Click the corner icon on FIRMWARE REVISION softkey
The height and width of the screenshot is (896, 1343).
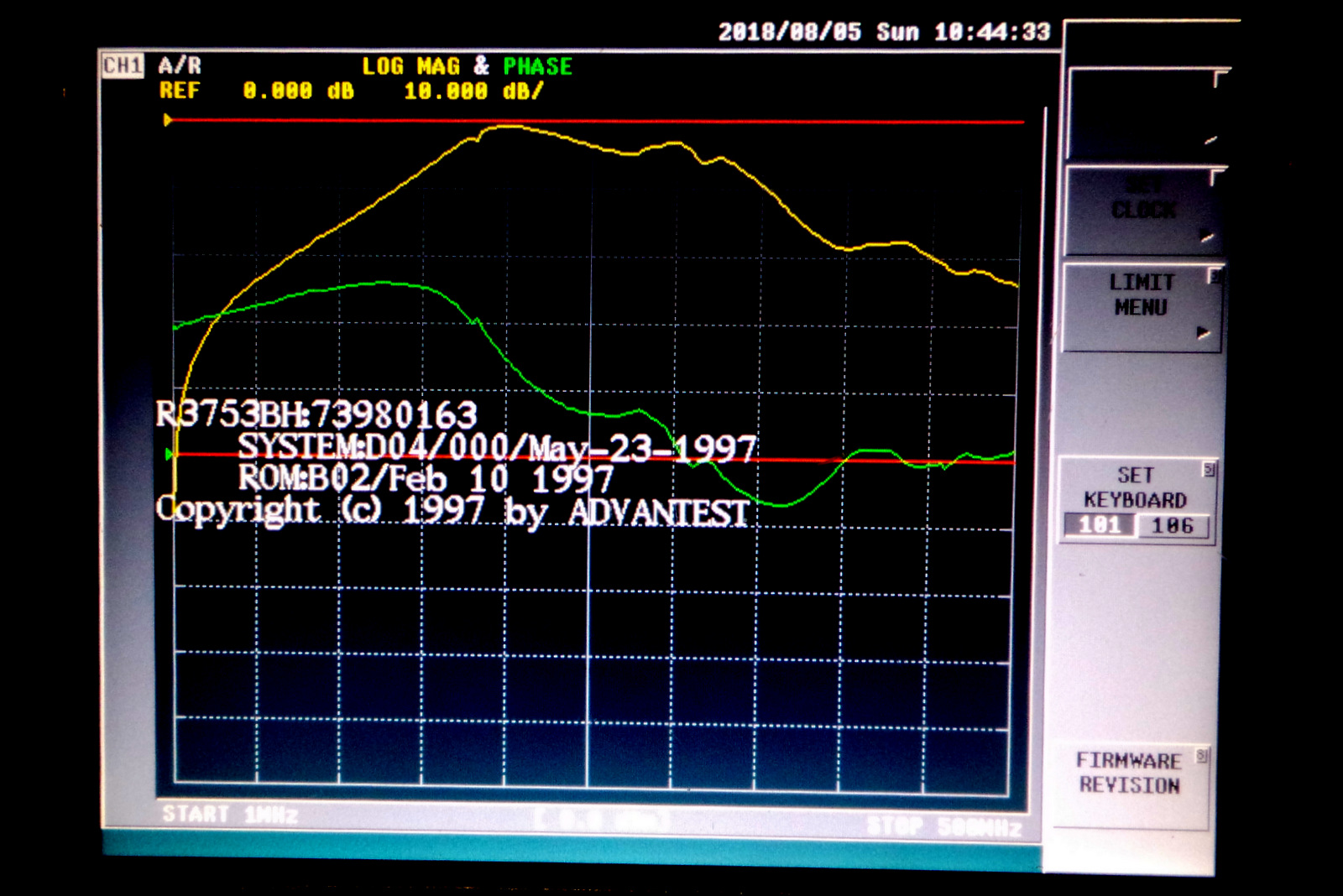1202,756
